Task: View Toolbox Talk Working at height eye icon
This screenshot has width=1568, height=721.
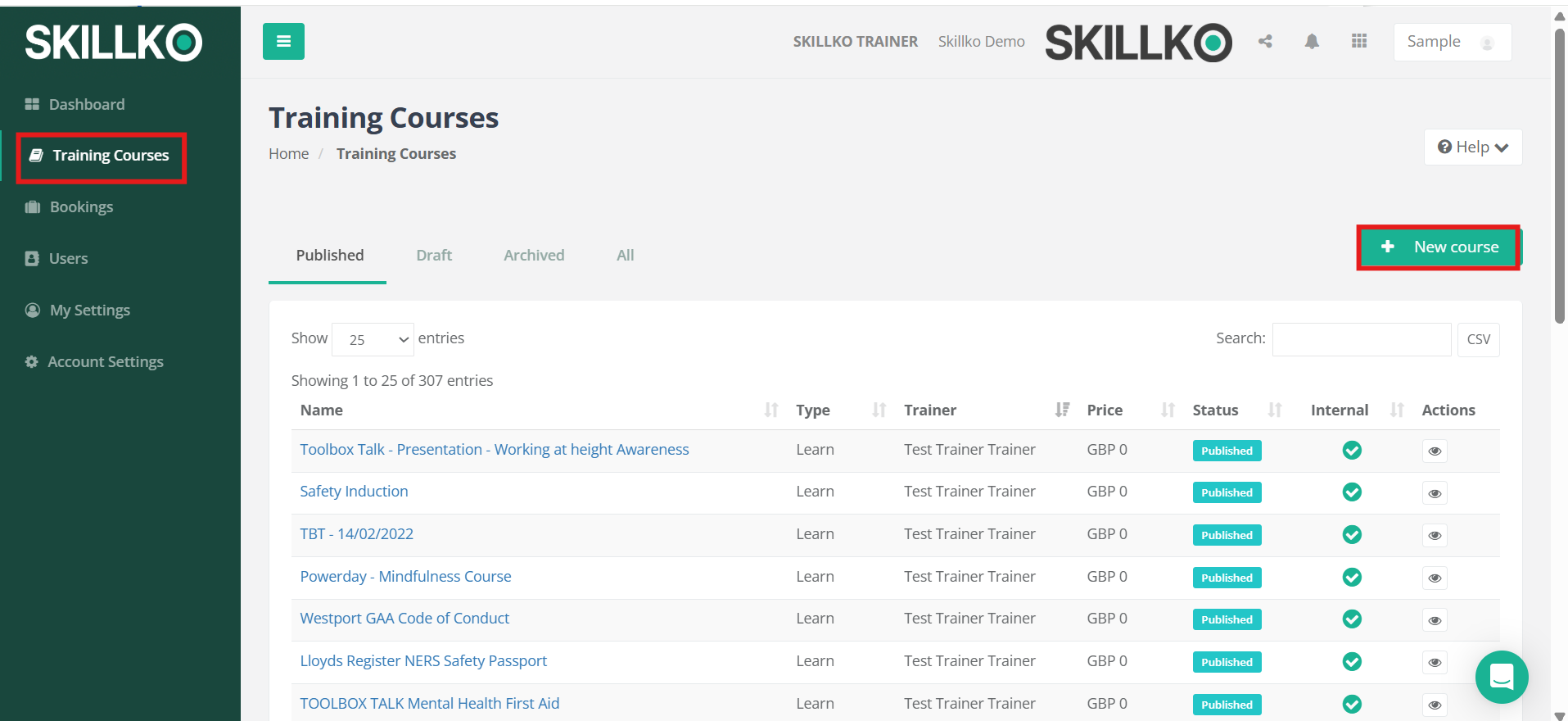Action: click(x=1435, y=451)
